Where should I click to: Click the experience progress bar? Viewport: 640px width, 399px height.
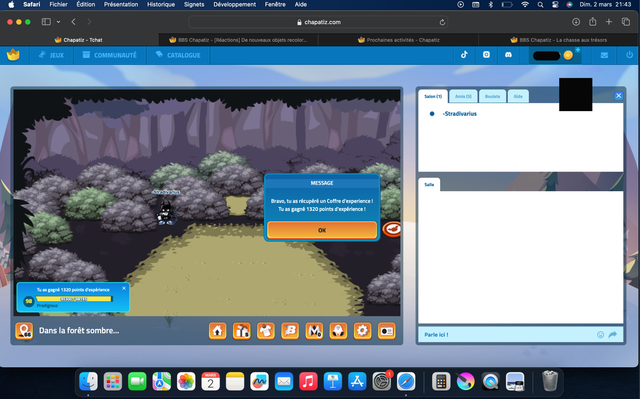(74, 299)
